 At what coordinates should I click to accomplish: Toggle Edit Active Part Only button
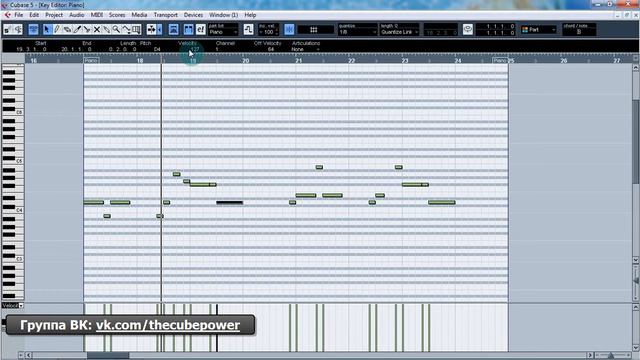pos(188,29)
